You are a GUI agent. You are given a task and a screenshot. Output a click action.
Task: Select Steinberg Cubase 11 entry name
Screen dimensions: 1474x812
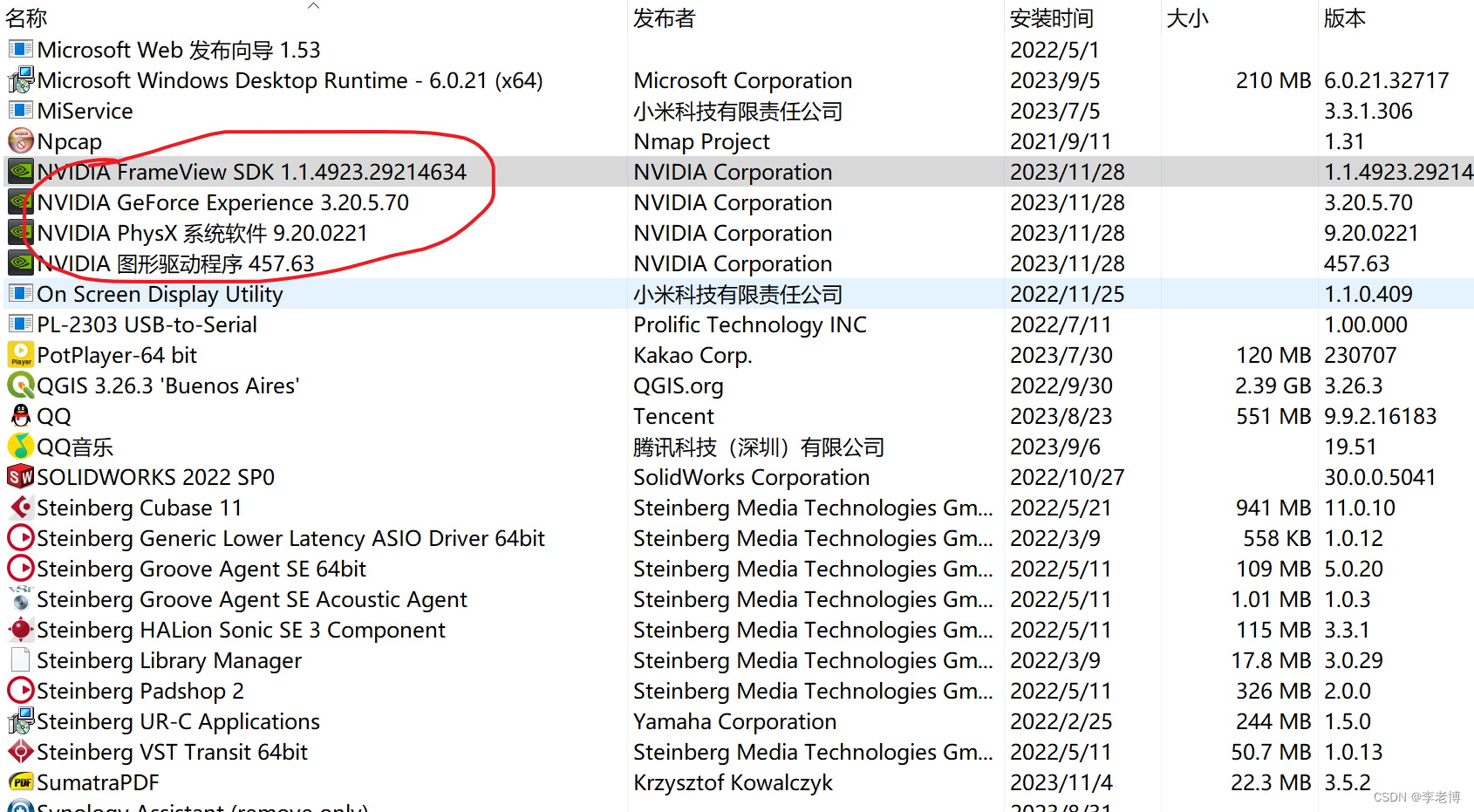140,508
